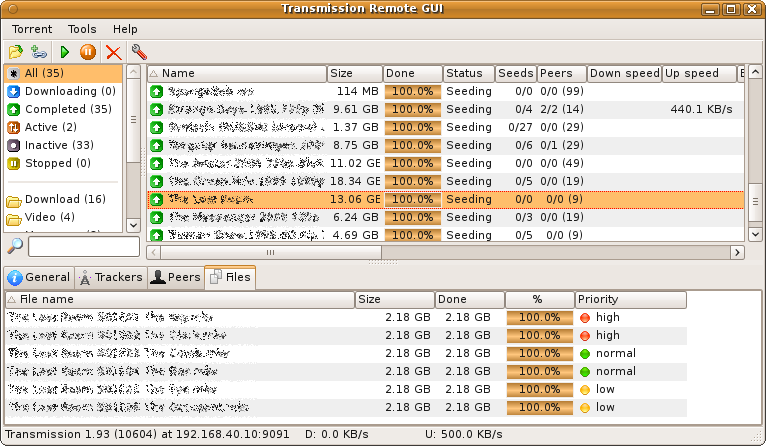766x446 pixels.
Task: Select the Inactive (33) filter
Action: pos(63,146)
